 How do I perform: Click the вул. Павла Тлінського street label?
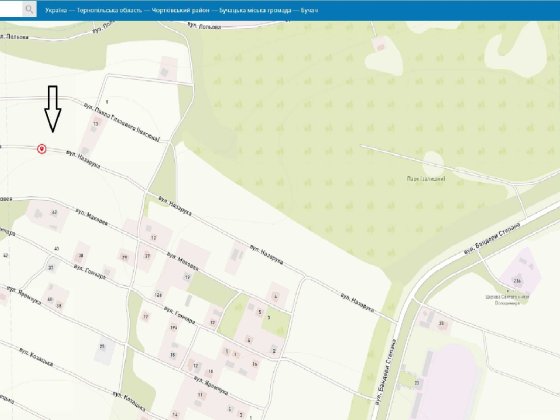point(121,122)
